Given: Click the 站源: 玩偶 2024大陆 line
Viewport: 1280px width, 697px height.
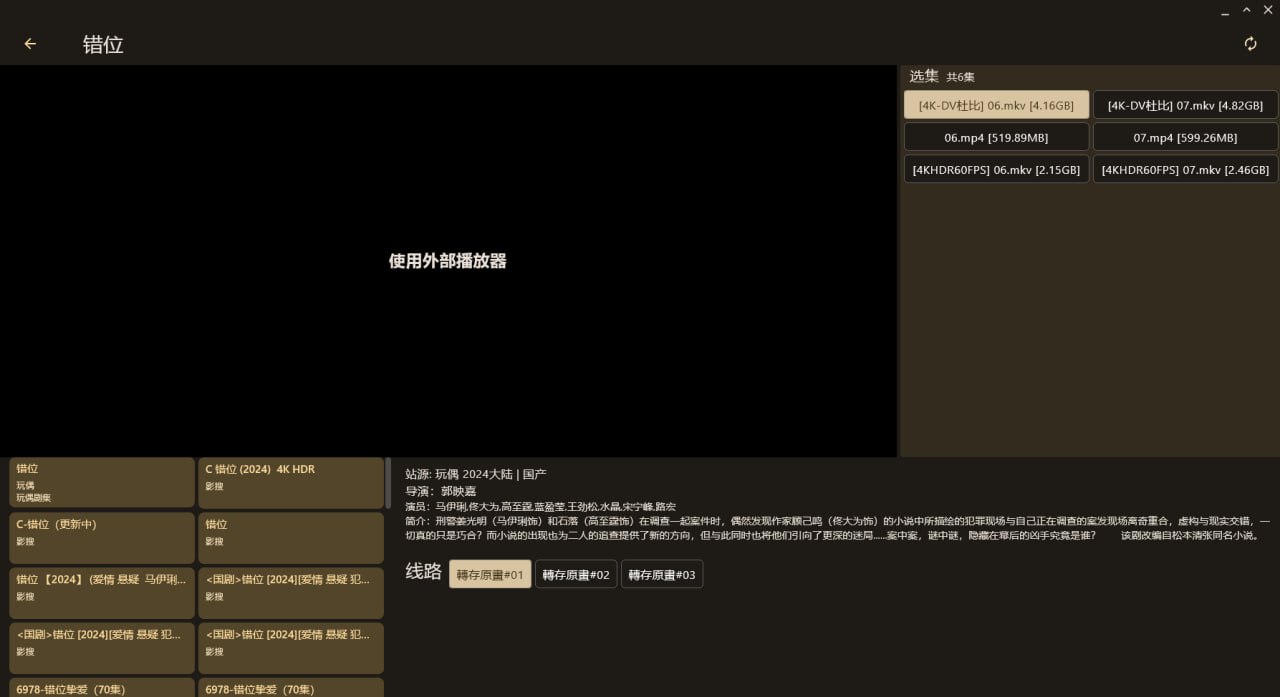Looking at the screenshot, I should pyautogui.click(x=476, y=474).
